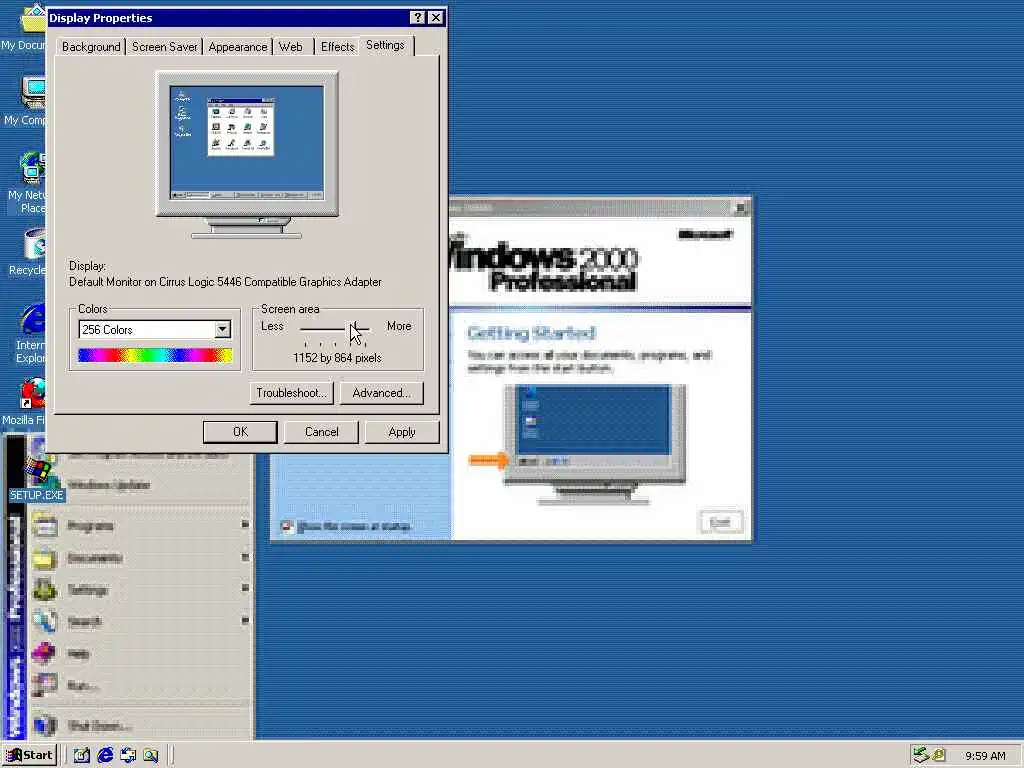The image size is (1024, 768).
Task: Select the My Network Places desktop icon
Action: coord(28,183)
